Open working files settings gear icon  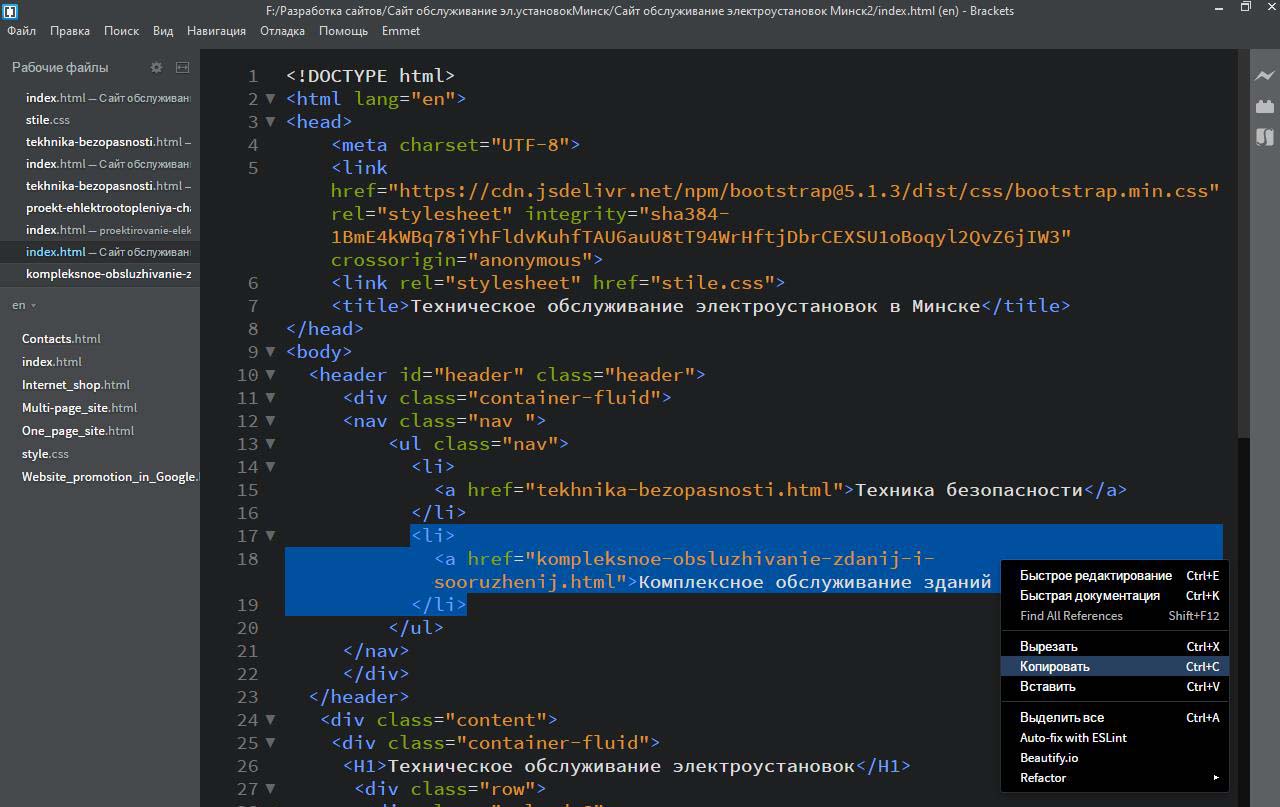pos(156,67)
